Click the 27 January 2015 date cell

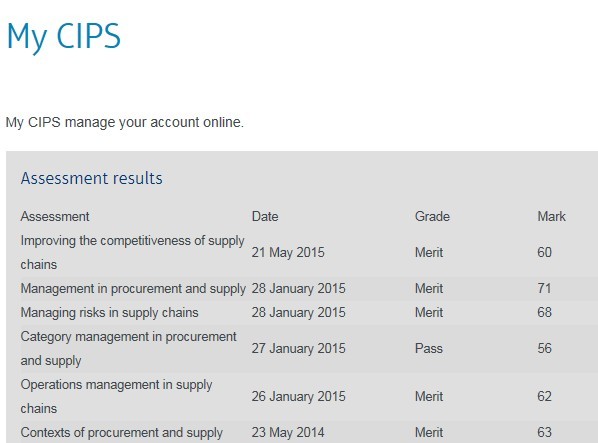tap(298, 348)
